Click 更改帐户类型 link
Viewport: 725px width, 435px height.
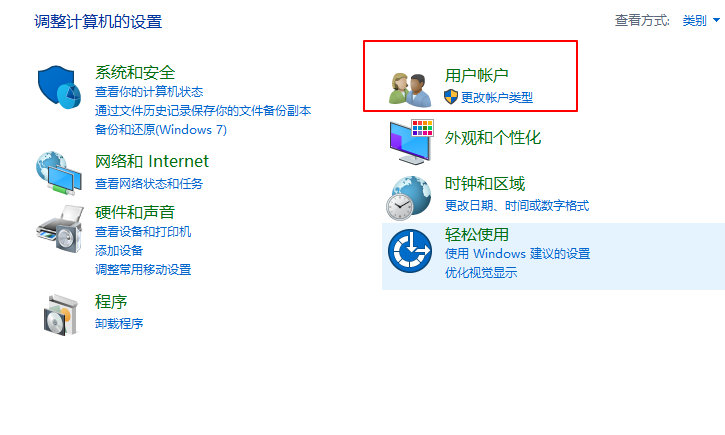(x=497, y=98)
